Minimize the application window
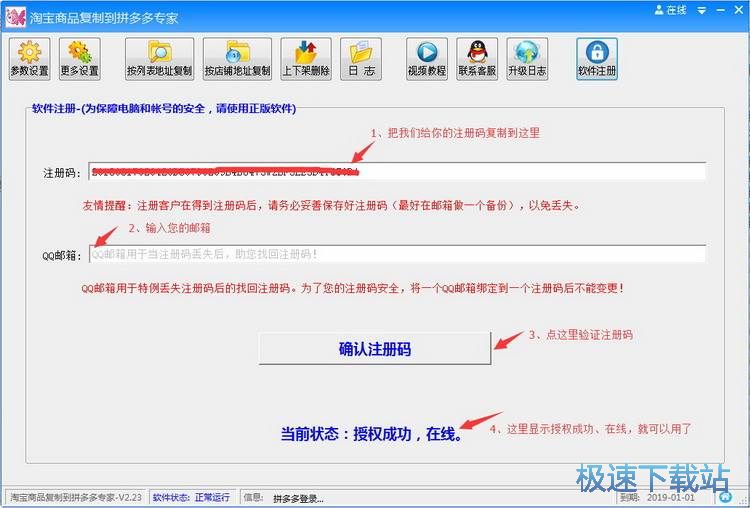The width and height of the screenshot is (750, 508). pos(720,10)
